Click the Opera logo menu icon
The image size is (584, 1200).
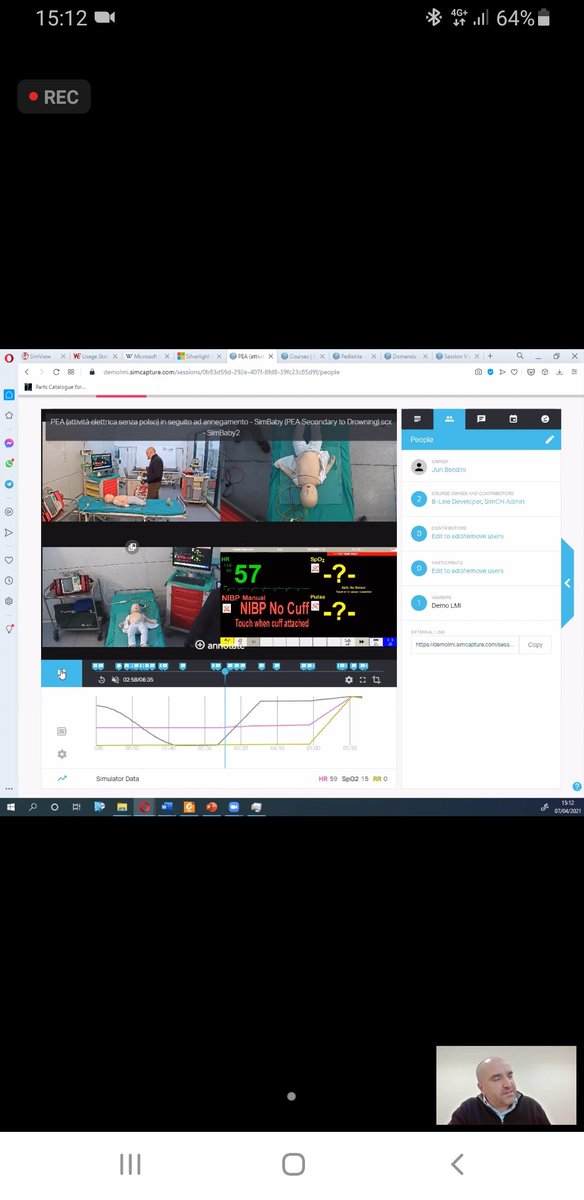pos(9,356)
